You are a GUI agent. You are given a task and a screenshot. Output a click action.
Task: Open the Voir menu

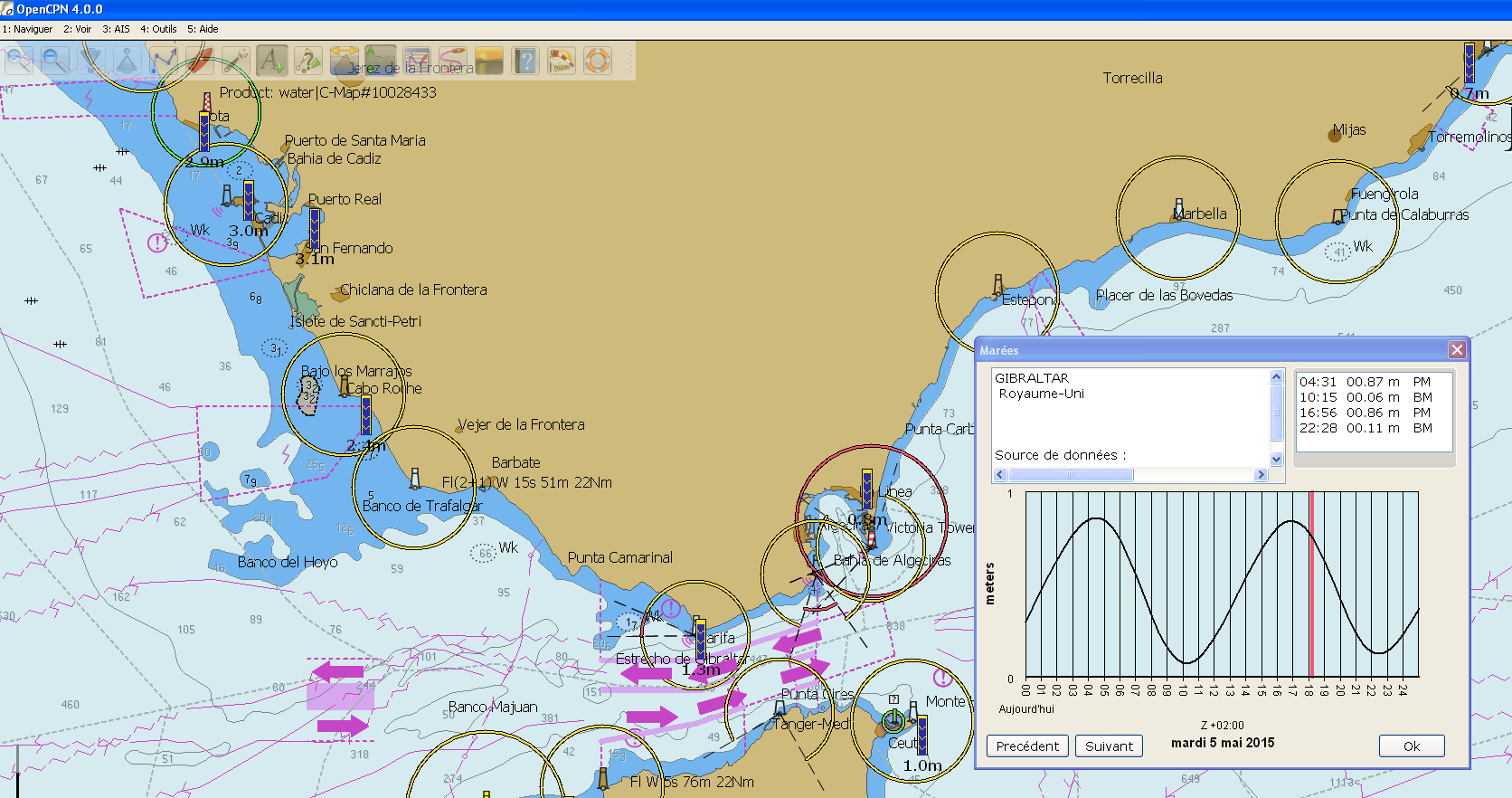tap(77, 29)
